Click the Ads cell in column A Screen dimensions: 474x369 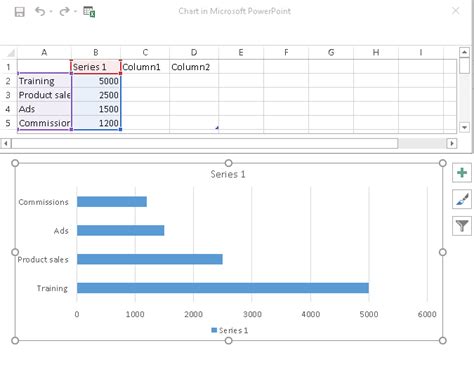click(x=44, y=109)
